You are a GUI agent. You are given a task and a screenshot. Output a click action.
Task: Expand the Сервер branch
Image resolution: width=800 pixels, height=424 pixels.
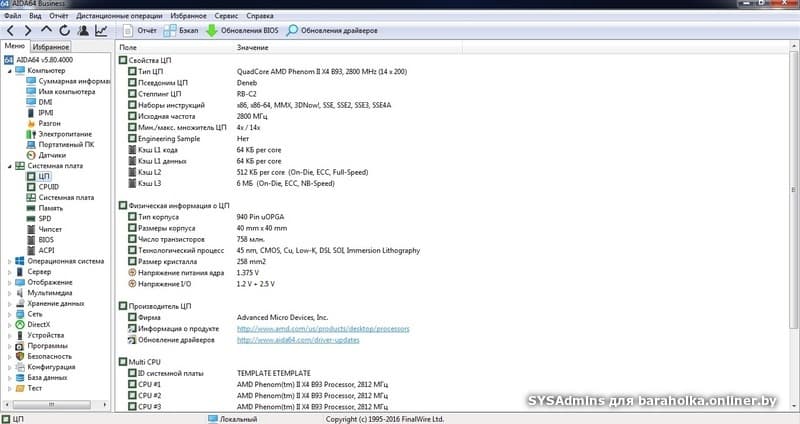pos(9,272)
